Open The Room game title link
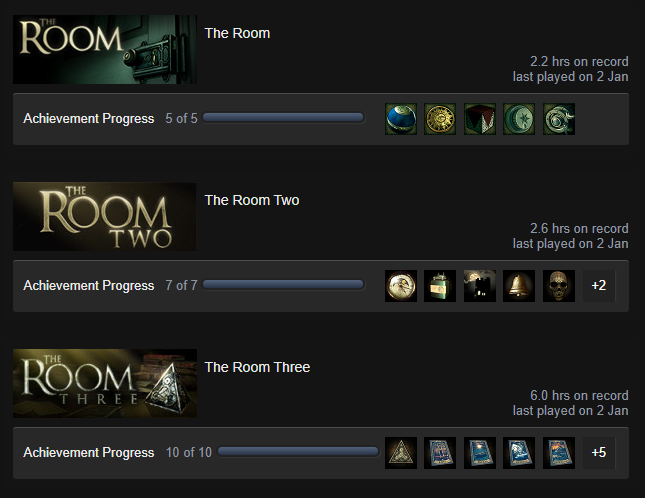The width and height of the screenshot is (645, 498). pyautogui.click(x=237, y=33)
